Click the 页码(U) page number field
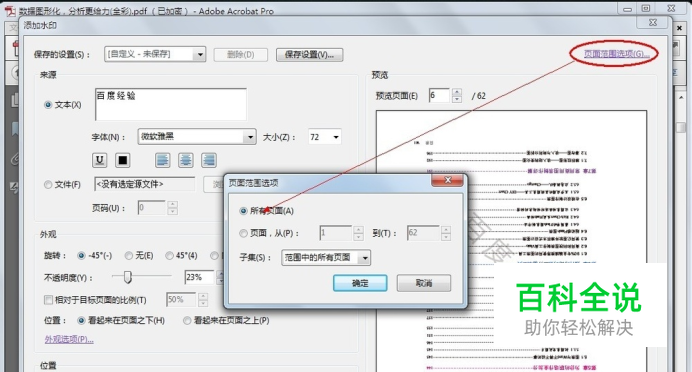 point(152,207)
